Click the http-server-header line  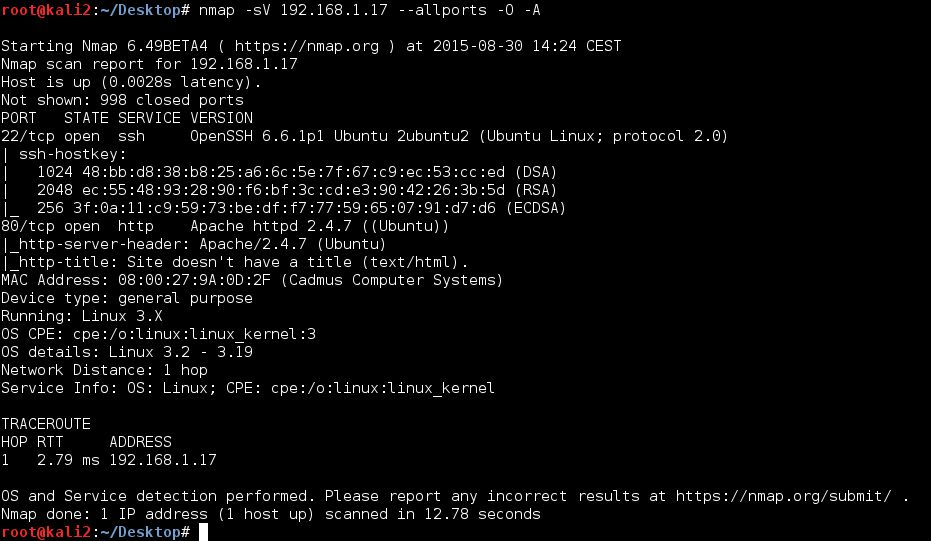(194, 244)
